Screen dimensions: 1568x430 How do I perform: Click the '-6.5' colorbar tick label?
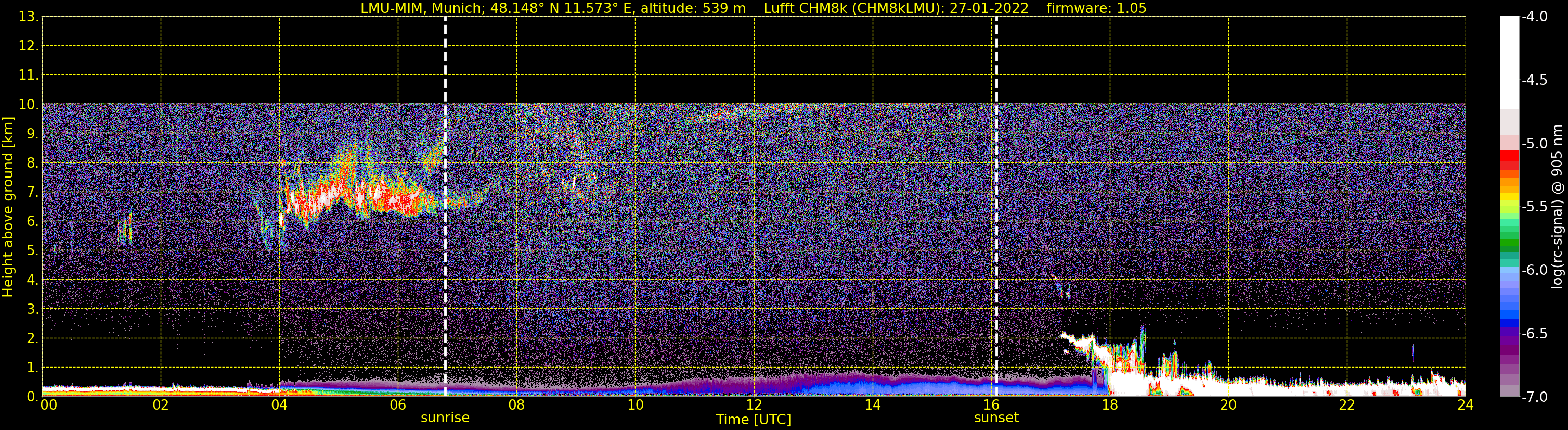click(x=1535, y=334)
